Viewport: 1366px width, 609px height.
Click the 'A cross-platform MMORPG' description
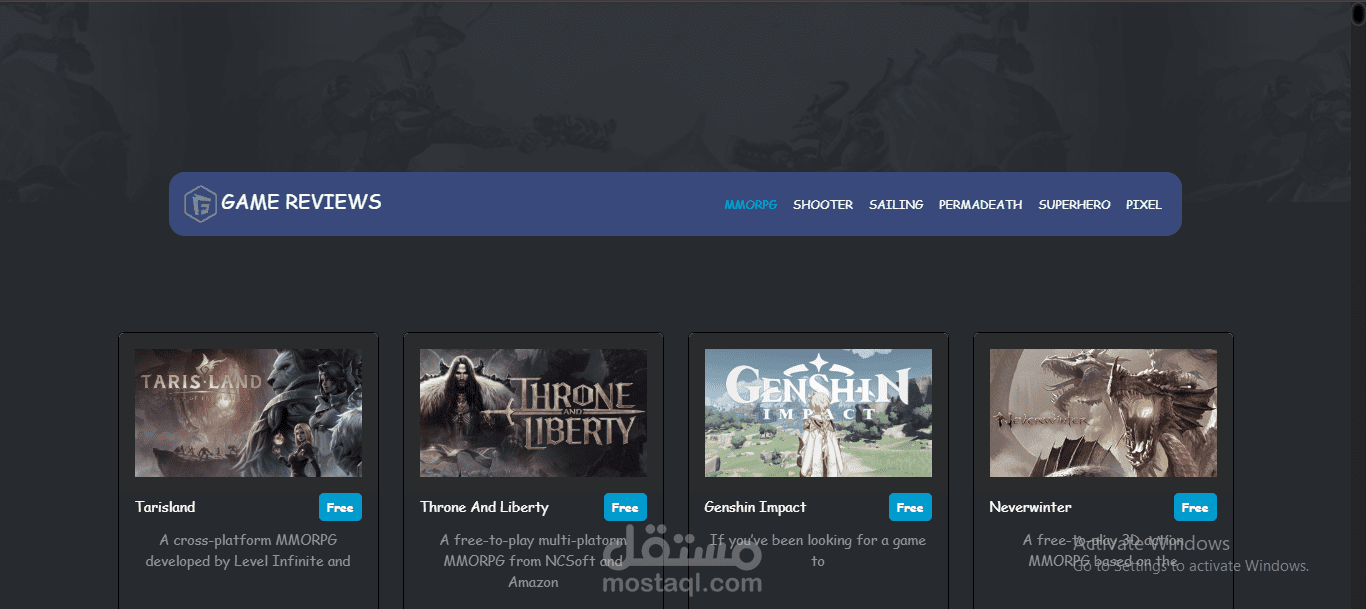click(248, 551)
